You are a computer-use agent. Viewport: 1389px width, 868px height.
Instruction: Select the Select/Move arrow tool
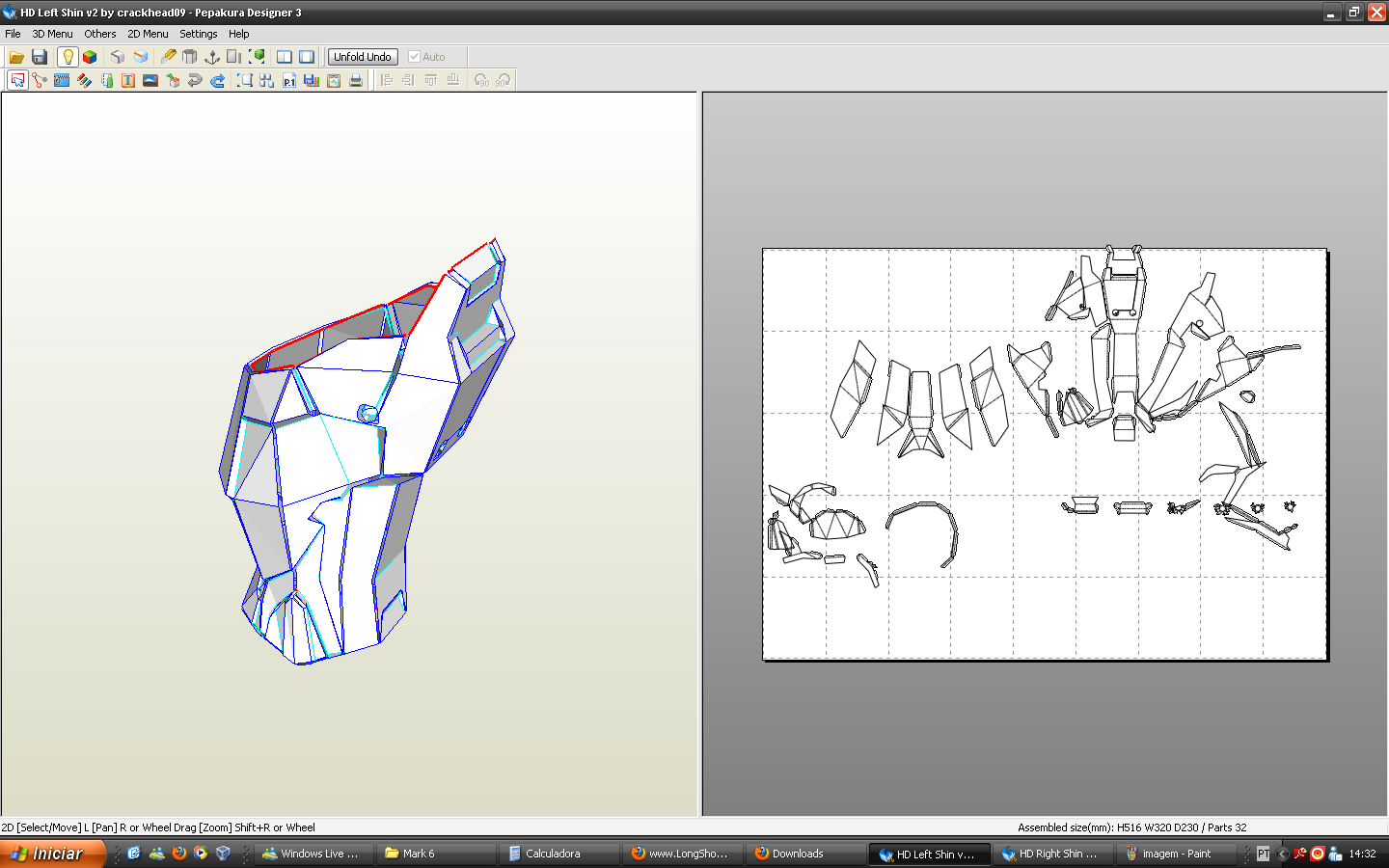(x=17, y=80)
